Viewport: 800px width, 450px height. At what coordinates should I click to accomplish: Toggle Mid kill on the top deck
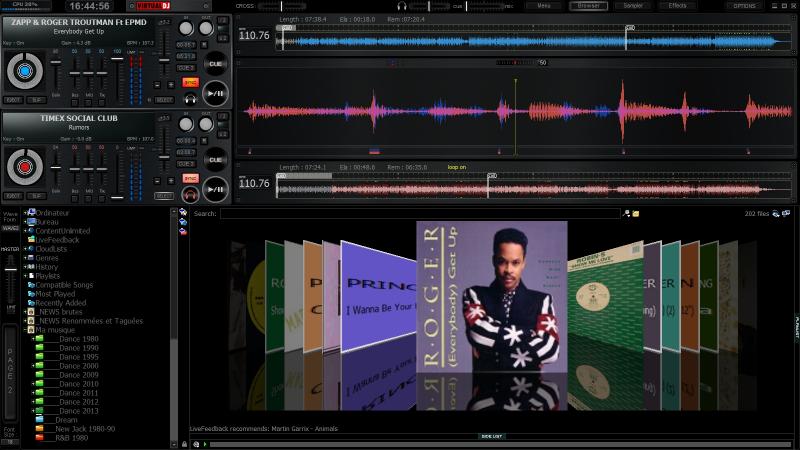(x=89, y=103)
